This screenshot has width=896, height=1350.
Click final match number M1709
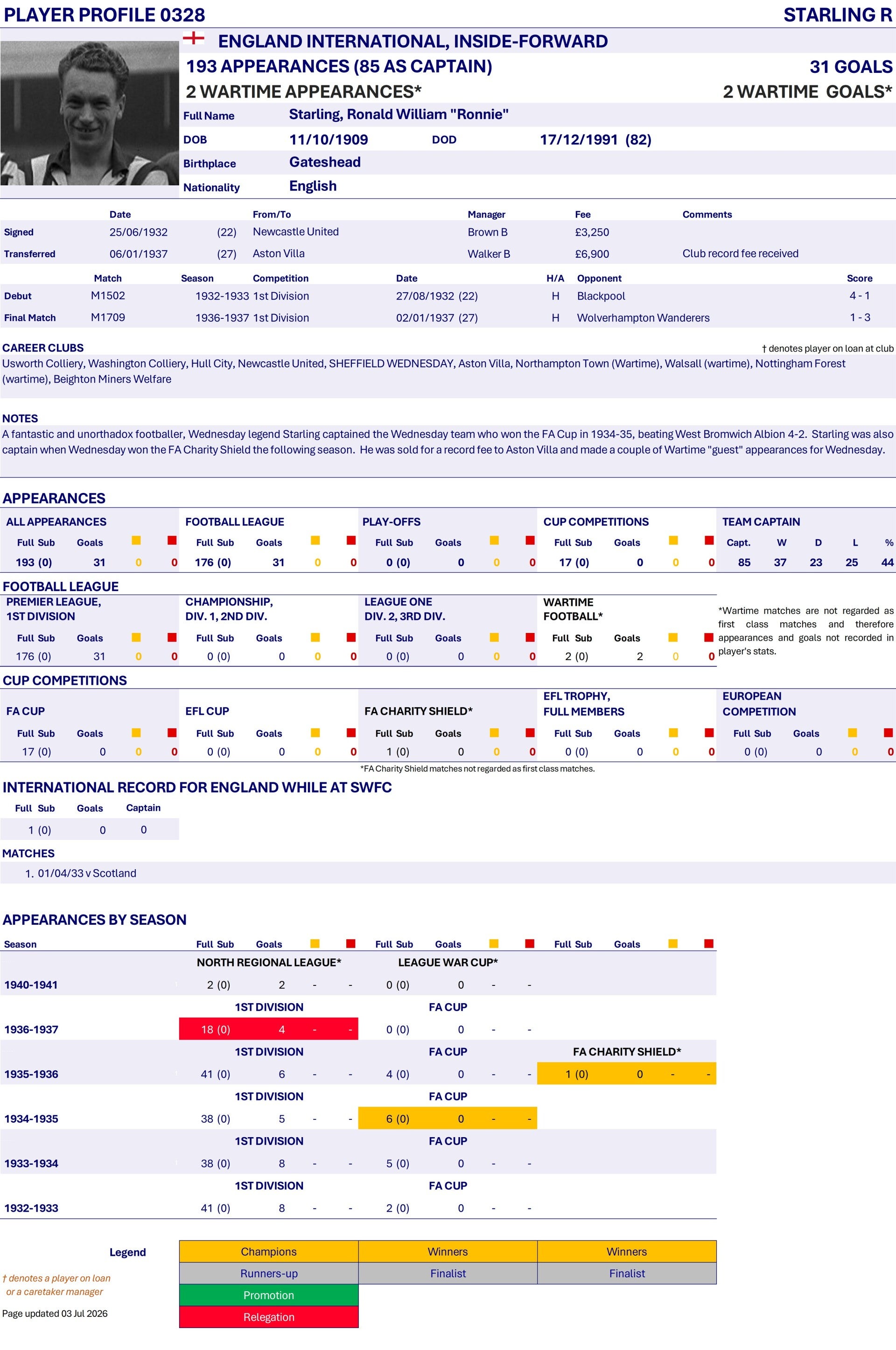pos(108,317)
